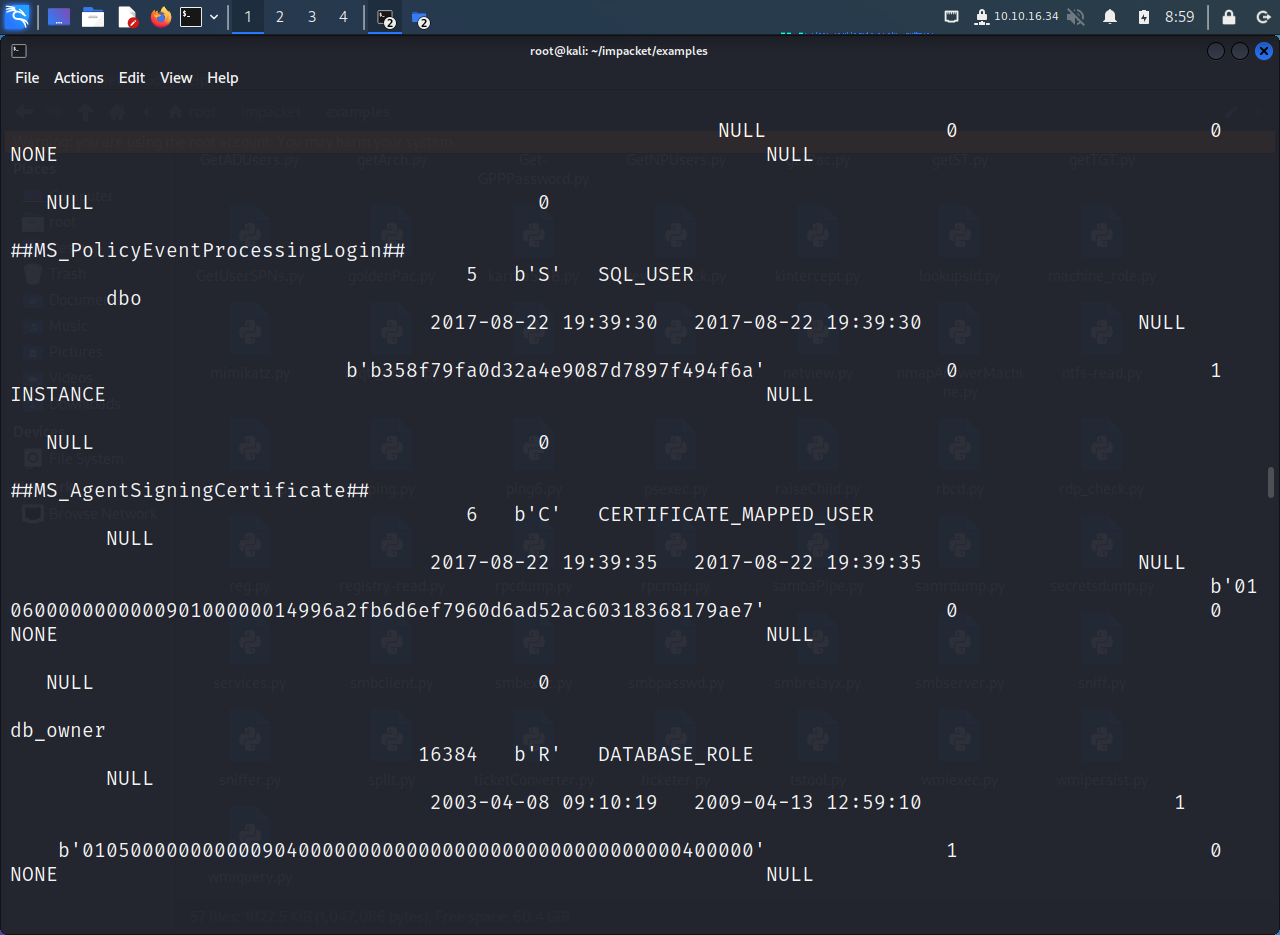
Task: Maximize the terminal window
Action: click(1240, 51)
